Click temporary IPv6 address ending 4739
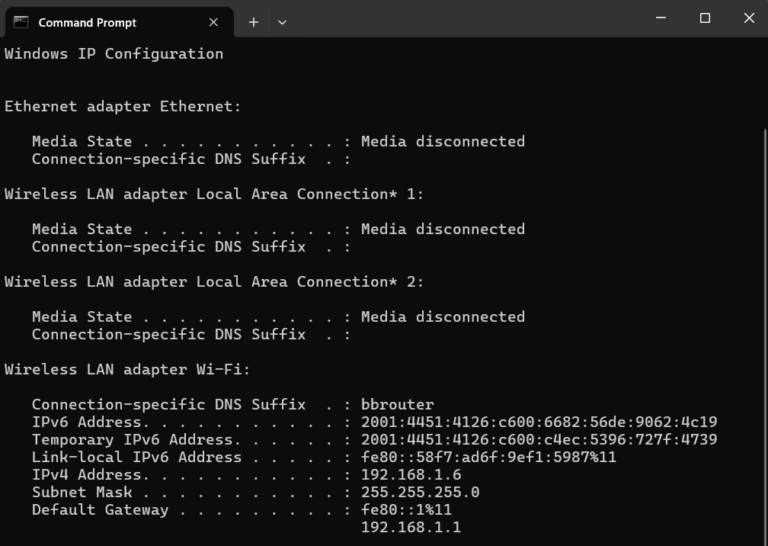This screenshot has height=546, width=768. [539, 439]
